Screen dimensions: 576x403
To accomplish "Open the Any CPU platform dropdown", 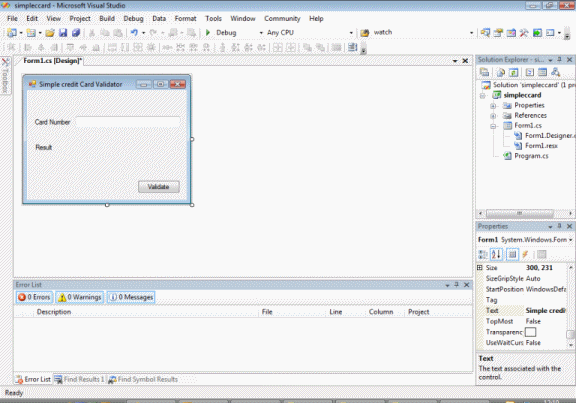I will [351, 33].
